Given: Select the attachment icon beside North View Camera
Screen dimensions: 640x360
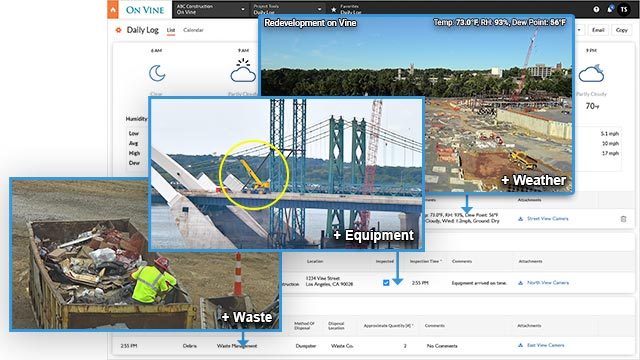Looking at the screenshot, I should click(520, 283).
